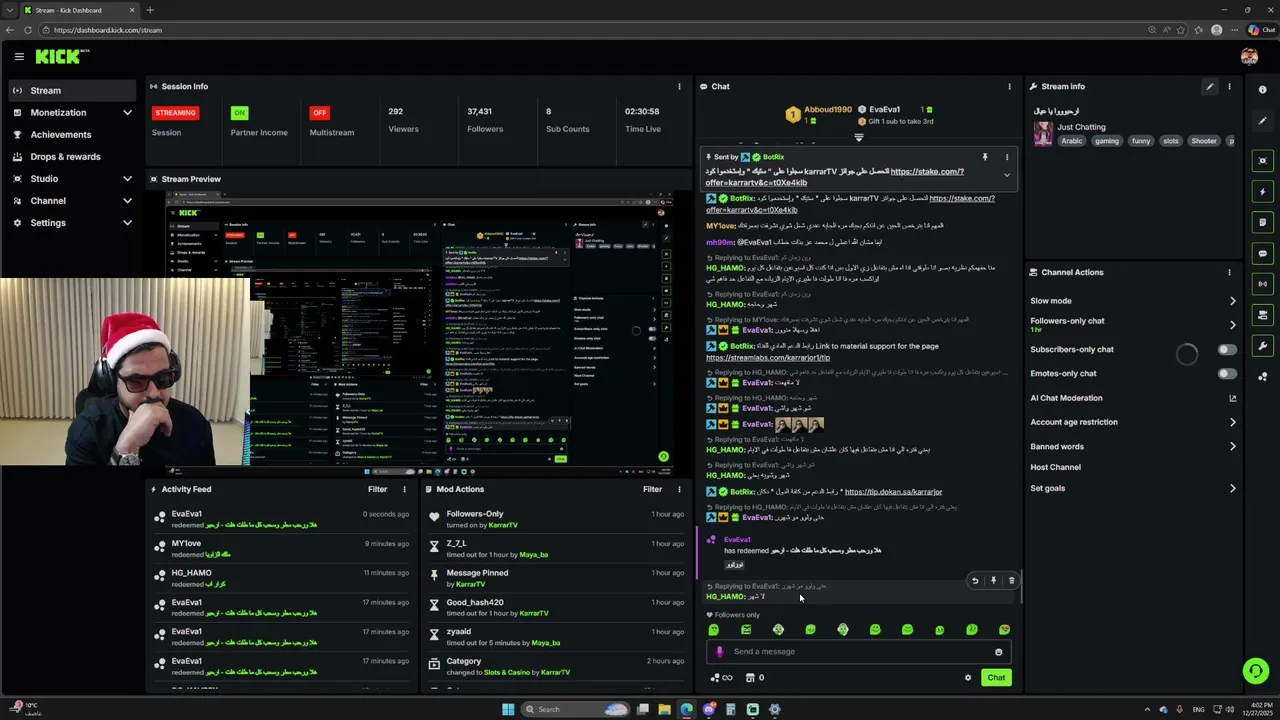
Task: Open chat settings gear icon
Action: coord(967,678)
